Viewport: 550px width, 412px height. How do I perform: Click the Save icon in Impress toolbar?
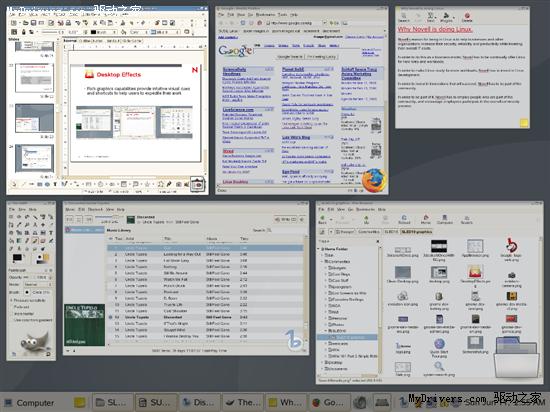pos(33,23)
